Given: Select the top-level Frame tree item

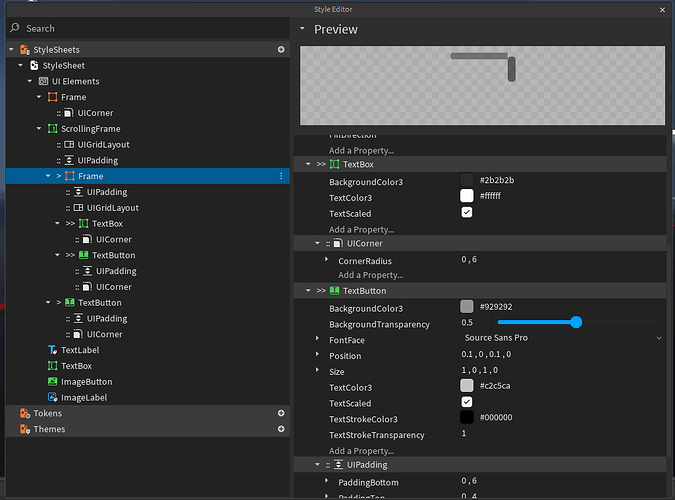Looking at the screenshot, I should click(148, 97).
